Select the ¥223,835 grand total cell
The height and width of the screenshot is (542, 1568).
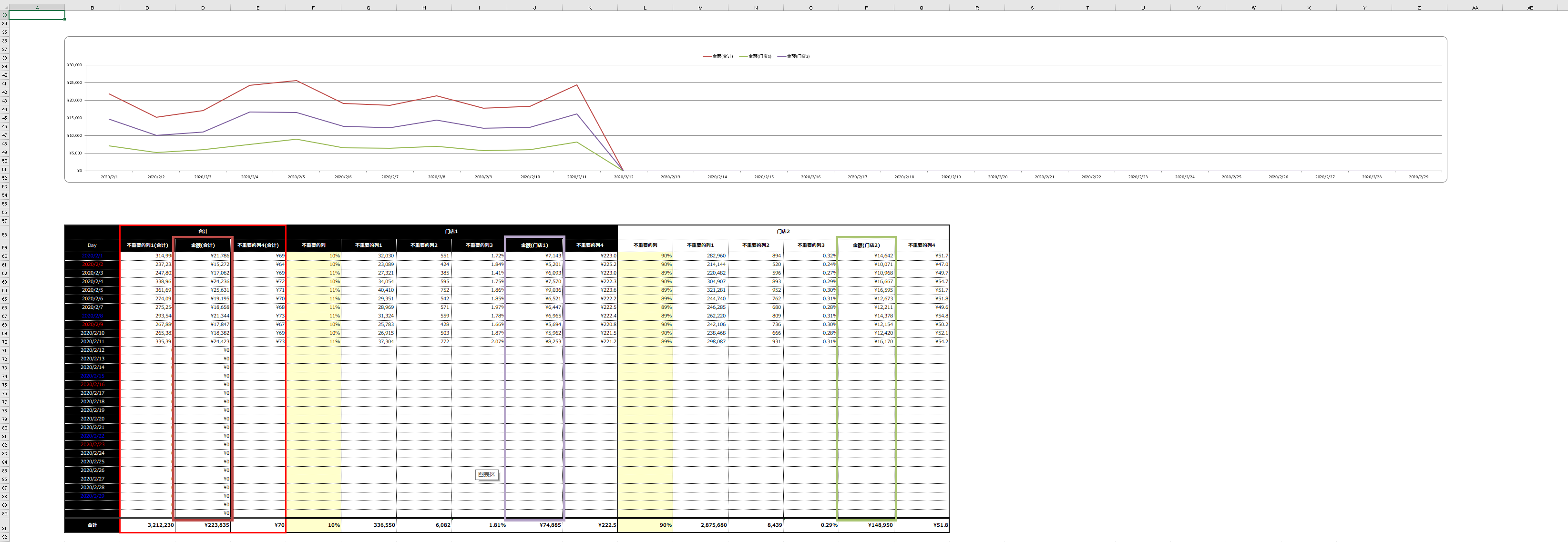click(216, 525)
